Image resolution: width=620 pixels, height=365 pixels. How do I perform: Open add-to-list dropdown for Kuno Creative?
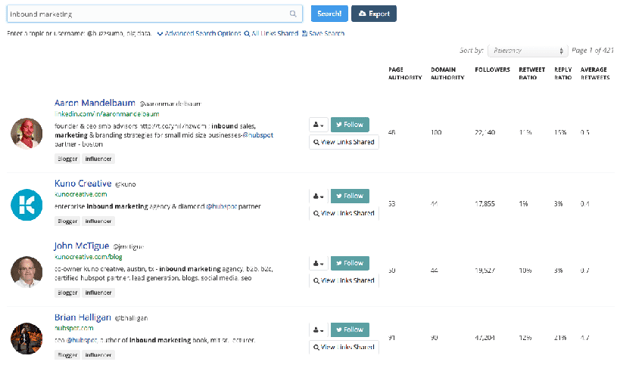(x=318, y=196)
